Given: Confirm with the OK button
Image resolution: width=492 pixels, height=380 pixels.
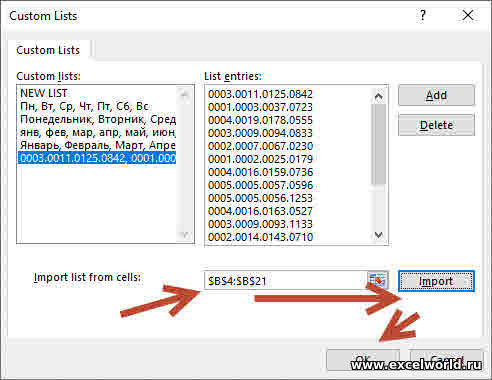Looking at the screenshot, I should [363, 360].
